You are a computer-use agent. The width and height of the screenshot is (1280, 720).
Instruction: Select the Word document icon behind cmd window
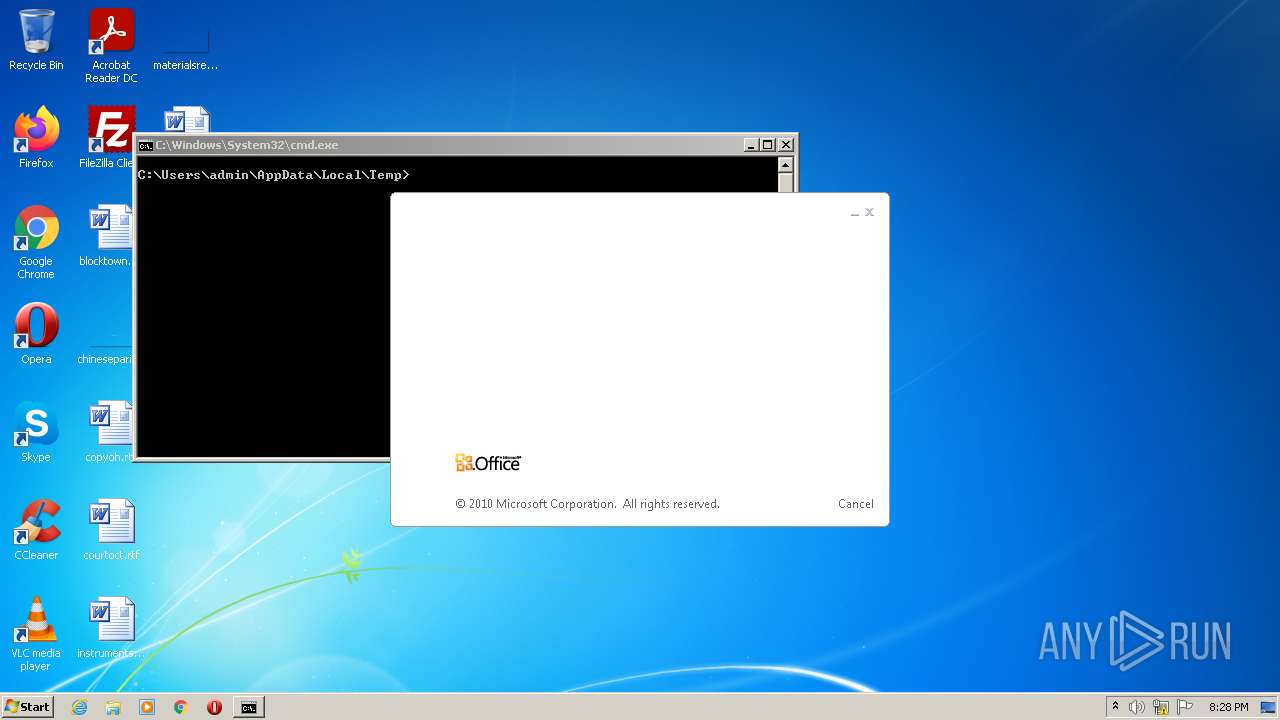coord(186,120)
